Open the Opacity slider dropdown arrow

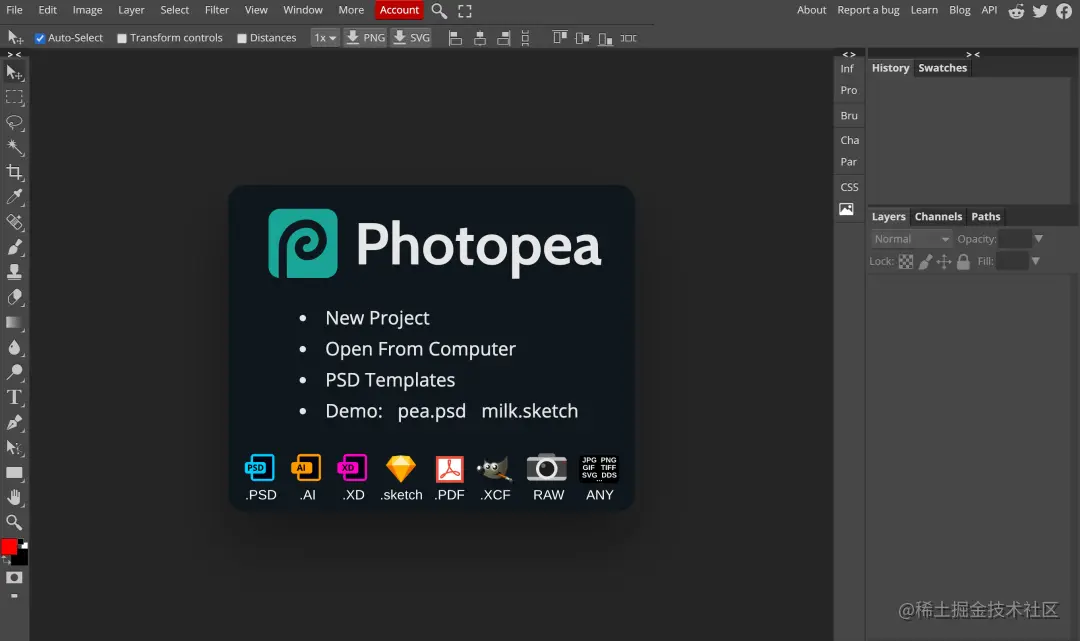tap(1039, 239)
